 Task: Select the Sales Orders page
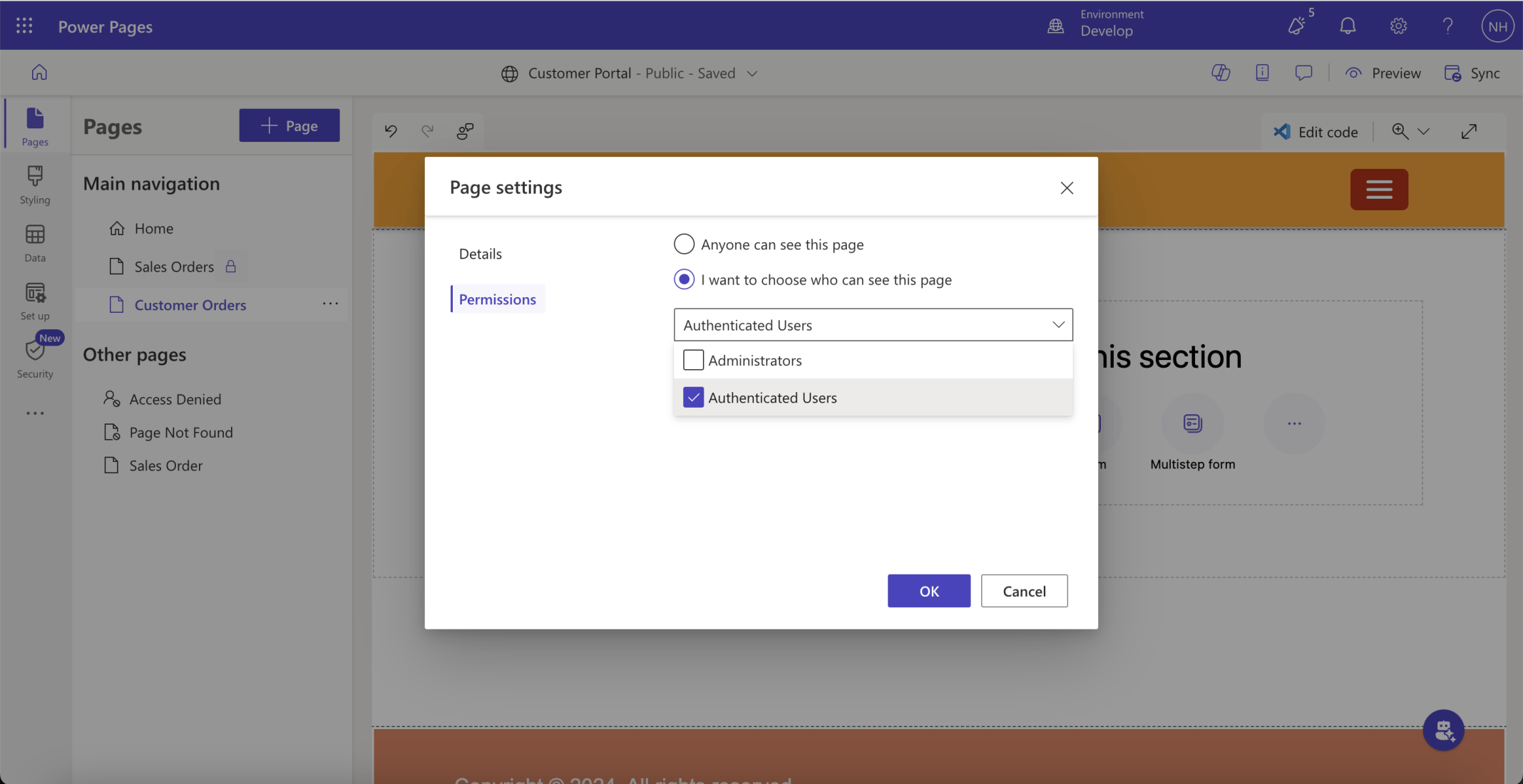click(174, 267)
